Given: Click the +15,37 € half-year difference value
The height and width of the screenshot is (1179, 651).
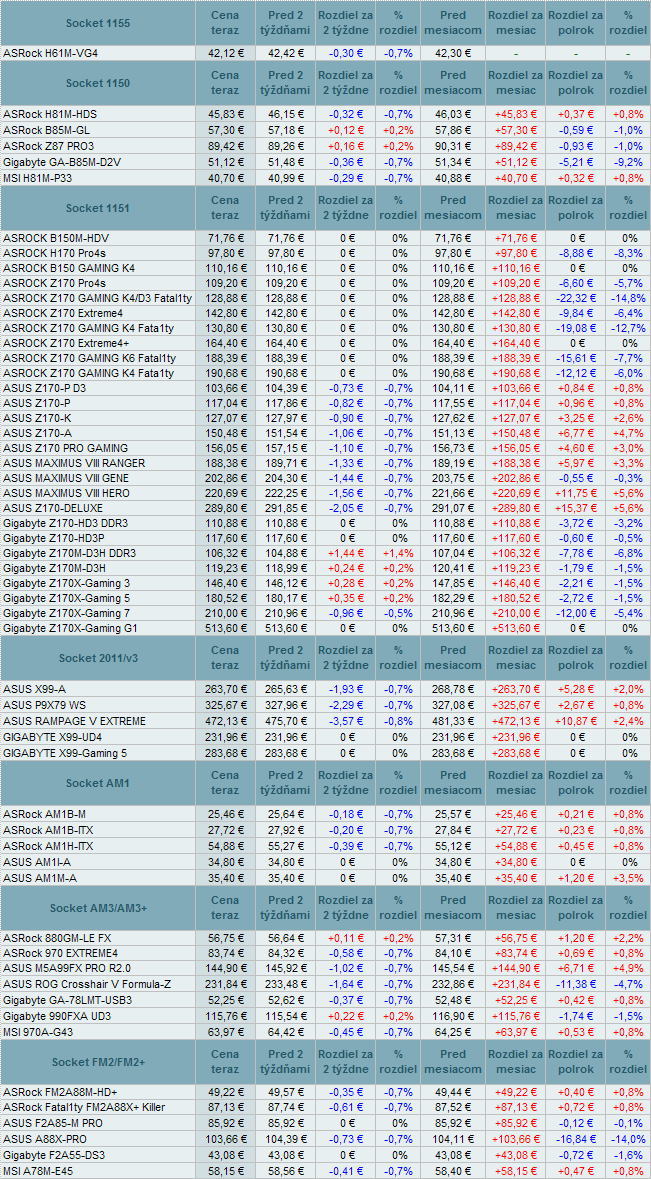Looking at the screenshot, I should (x=577, y=508).
